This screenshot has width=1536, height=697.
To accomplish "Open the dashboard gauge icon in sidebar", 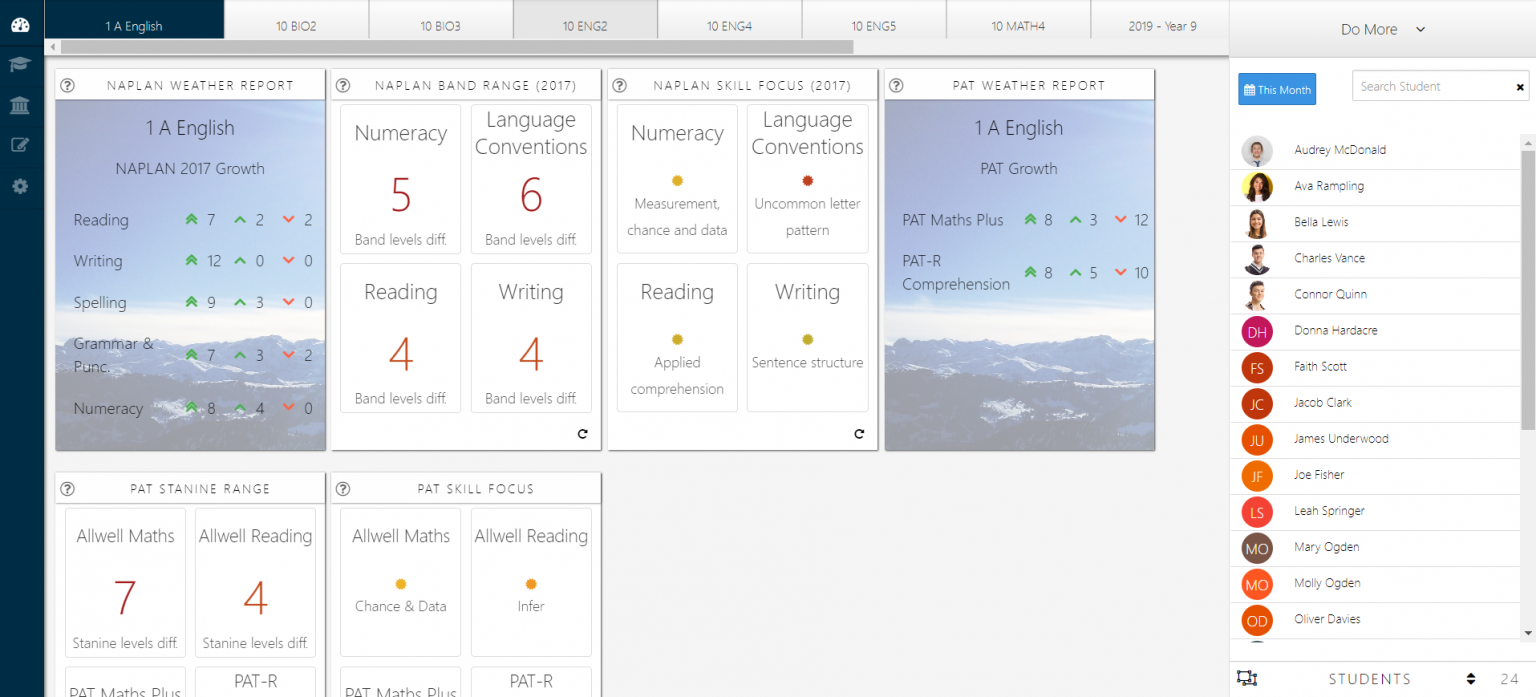I will point(20,25).
